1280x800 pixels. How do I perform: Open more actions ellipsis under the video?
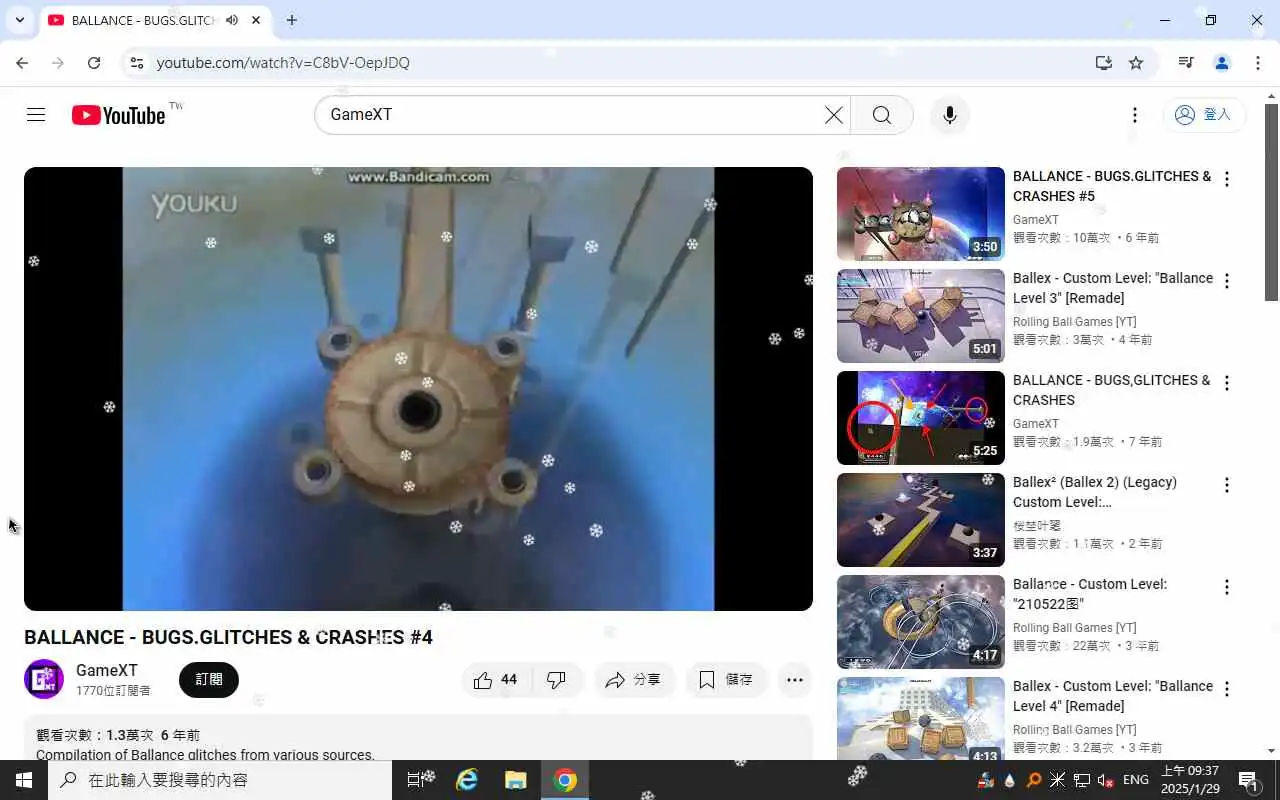pyautogui.click(x=795, y=680)
